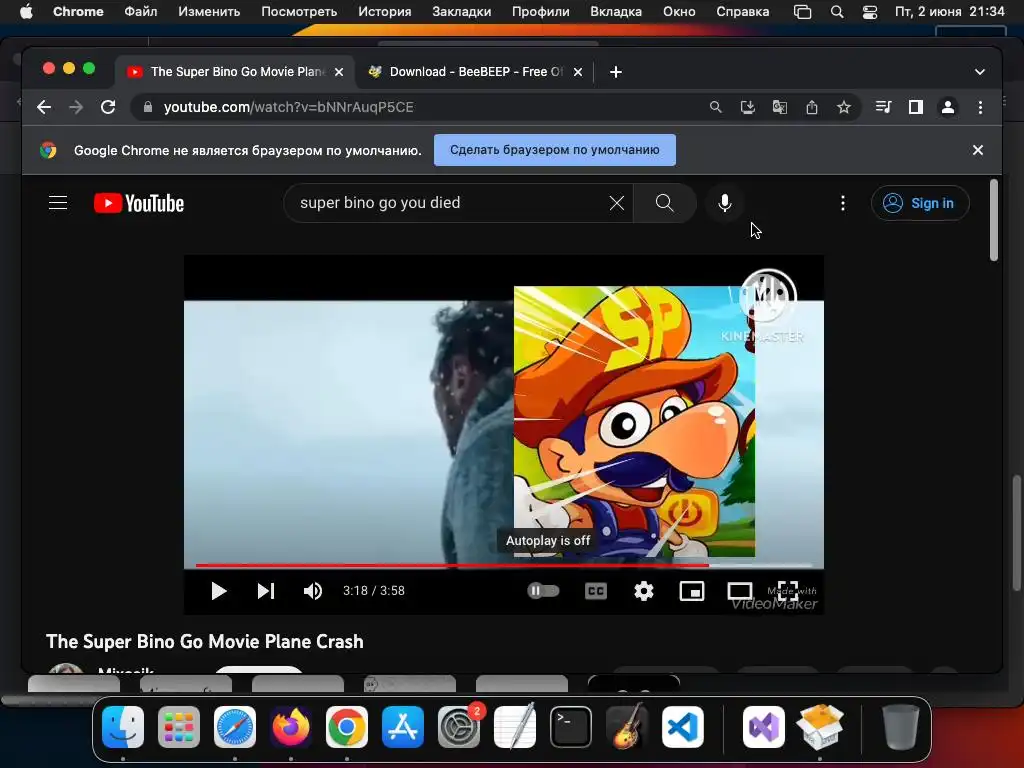
Task: Open the Справка menu
Action: coord(743,12)
